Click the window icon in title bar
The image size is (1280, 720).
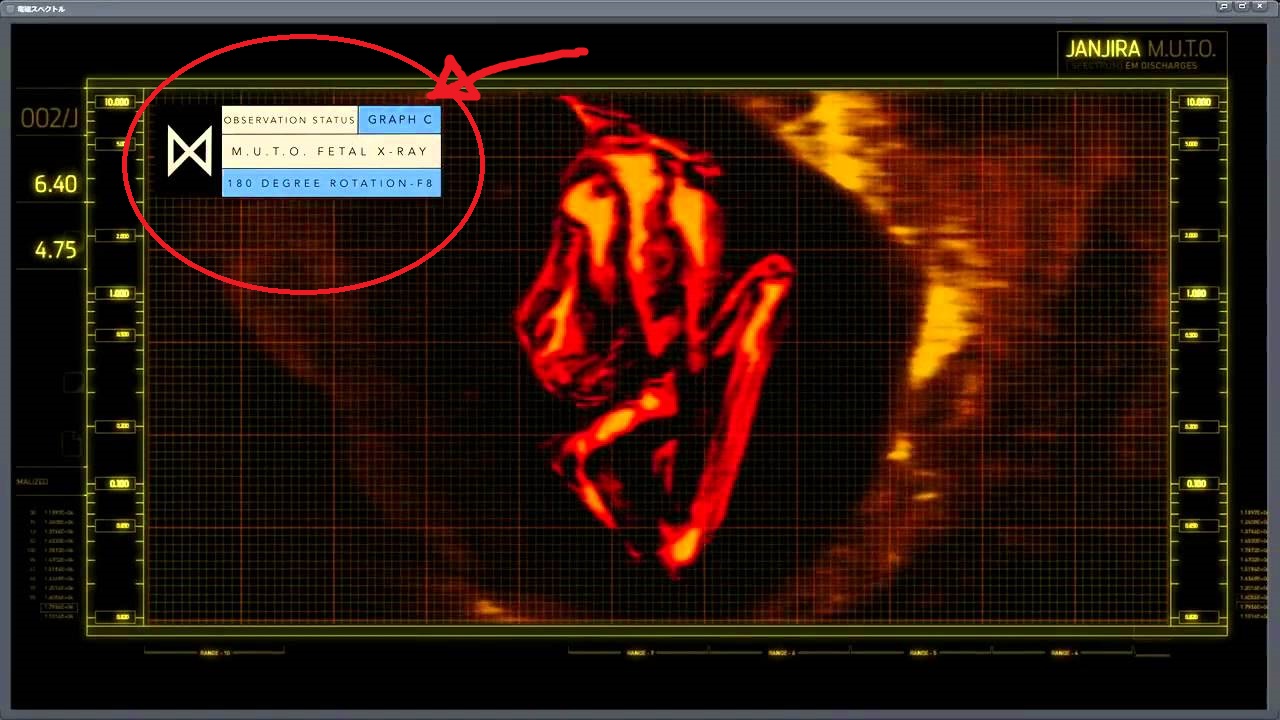coord(9,8)
